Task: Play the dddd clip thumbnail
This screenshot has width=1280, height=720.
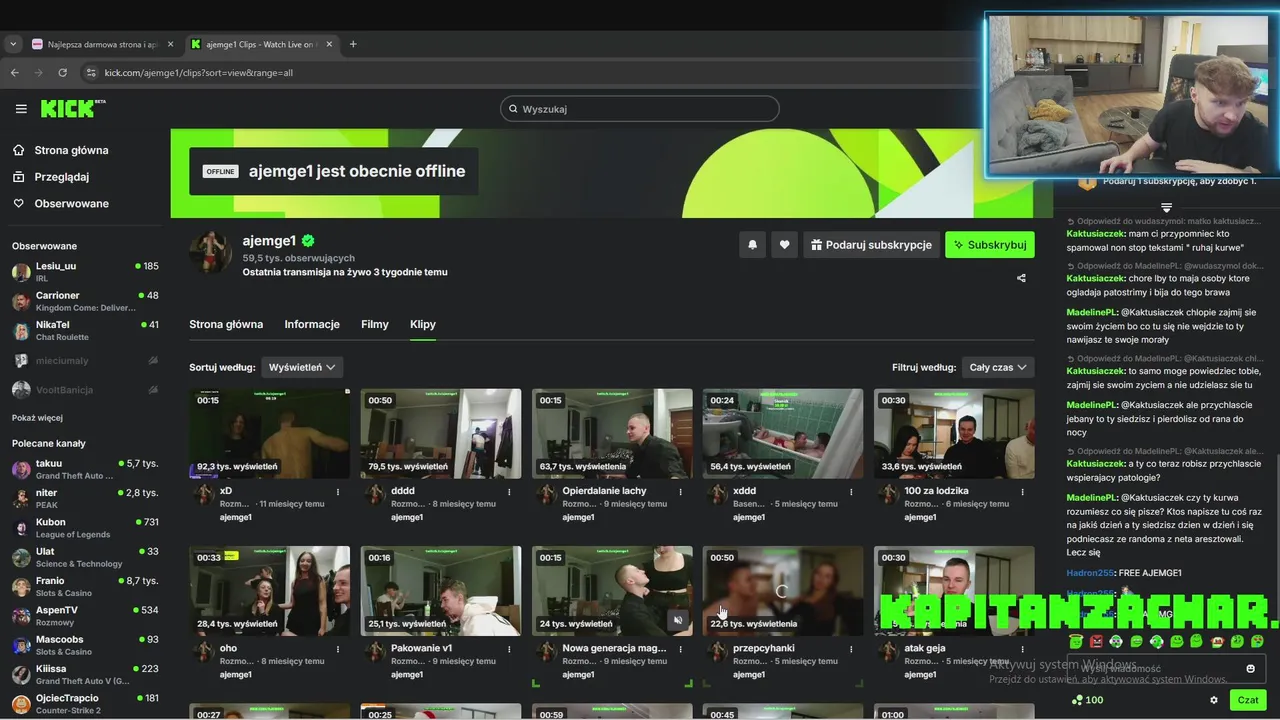Action: coord(441,434)
